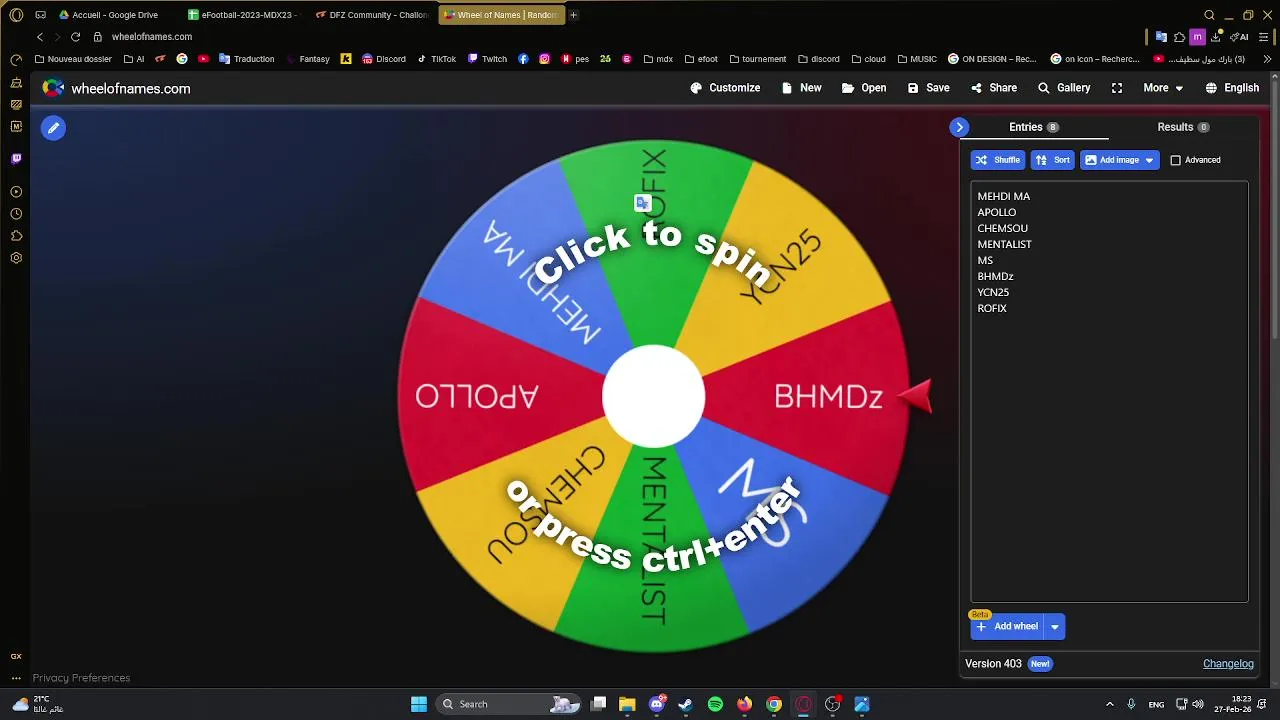Click the blue pencil edit icon
This screenshot has height=720, width=1280.
(x=53, y=128)
